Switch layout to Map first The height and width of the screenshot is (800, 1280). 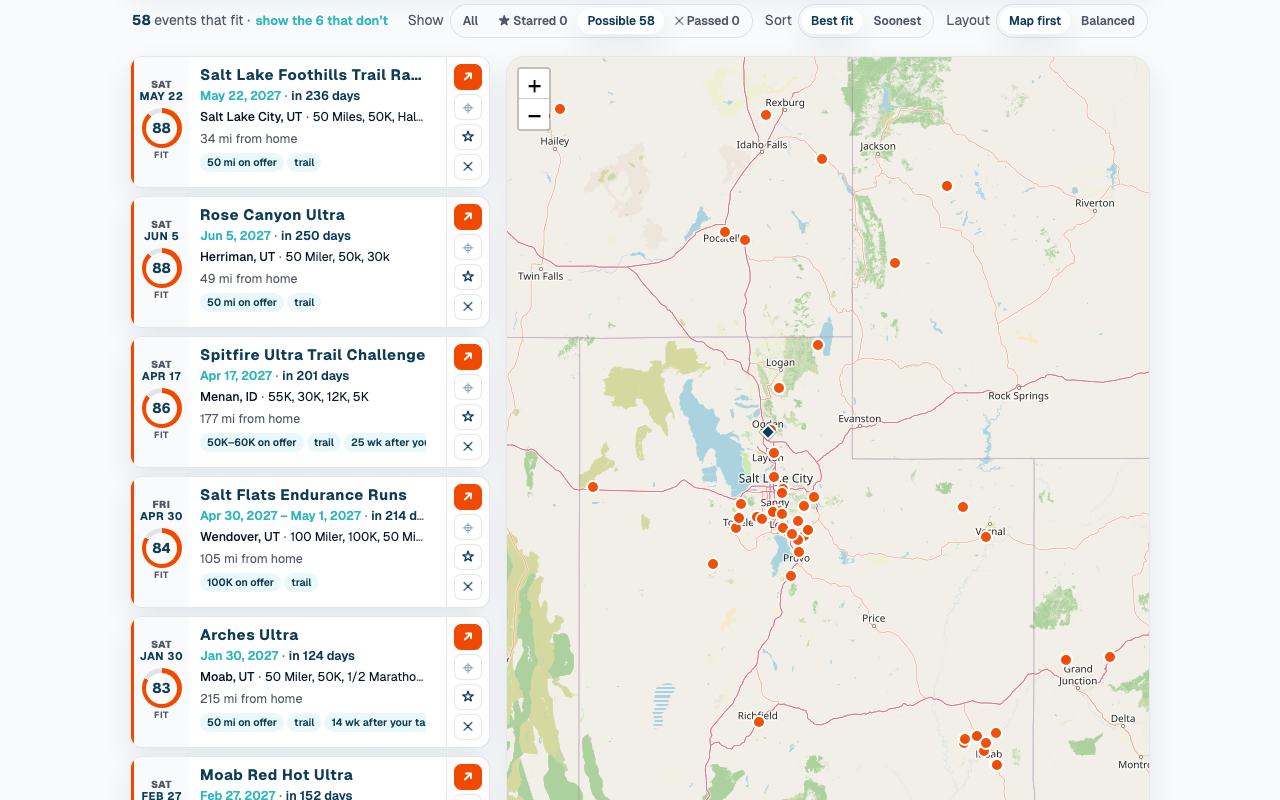pos(1035,21)
